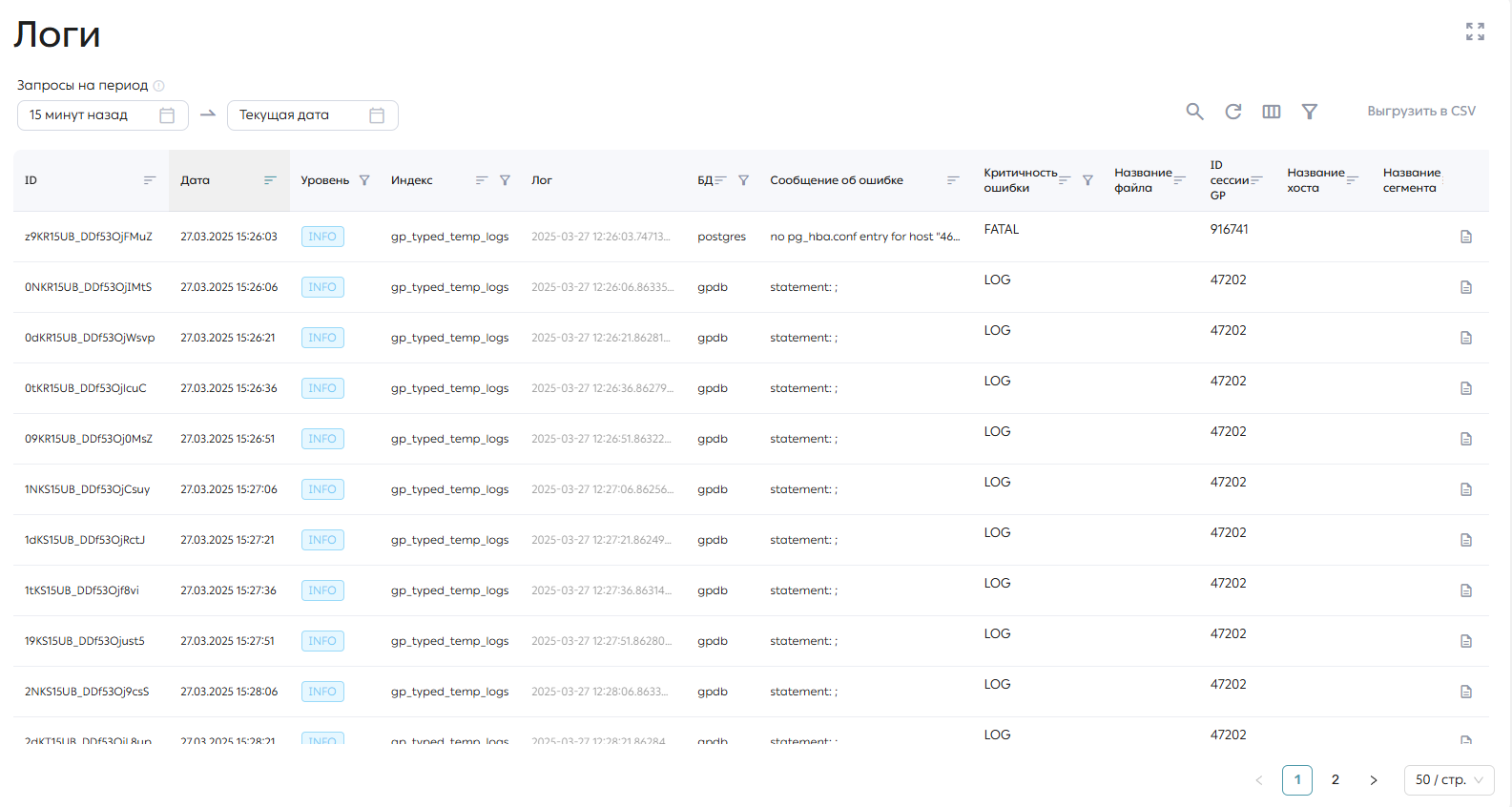Open the toolbar filter funnel icon
Screen dimensions: 1512x807
tap(1310, 112)
